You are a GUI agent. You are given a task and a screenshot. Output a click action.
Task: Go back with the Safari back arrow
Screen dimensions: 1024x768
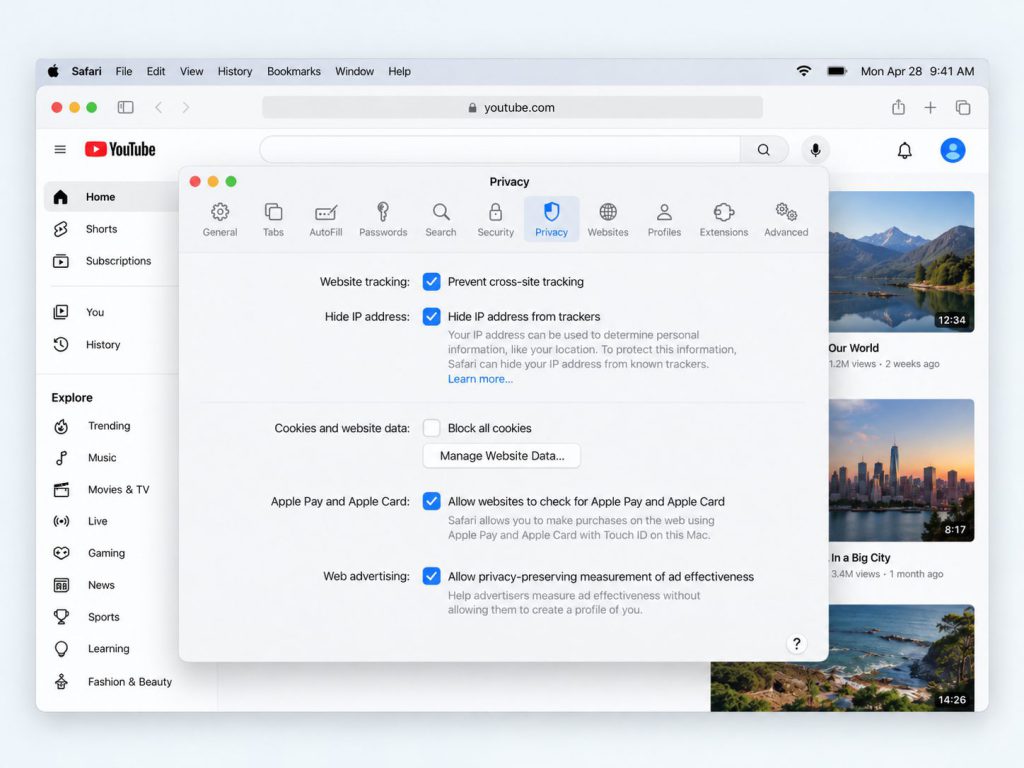coord(159,107)
